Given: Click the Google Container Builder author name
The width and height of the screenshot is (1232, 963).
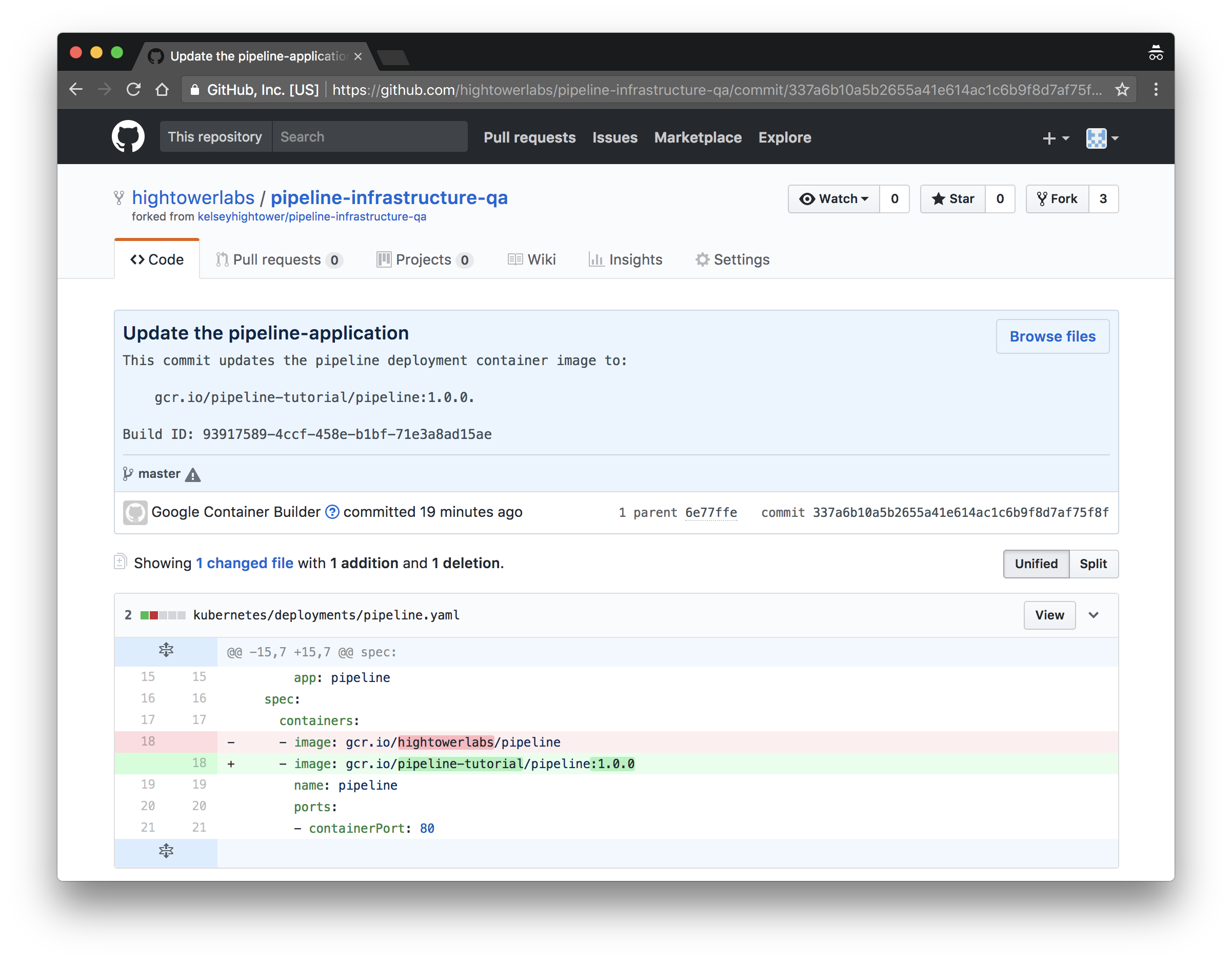Looking at the screenshot, I should point(236,512).
